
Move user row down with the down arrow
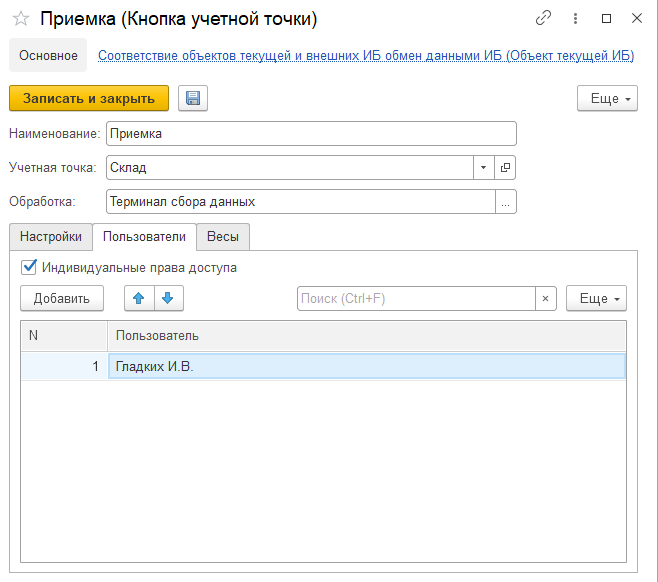click(168, 298)
